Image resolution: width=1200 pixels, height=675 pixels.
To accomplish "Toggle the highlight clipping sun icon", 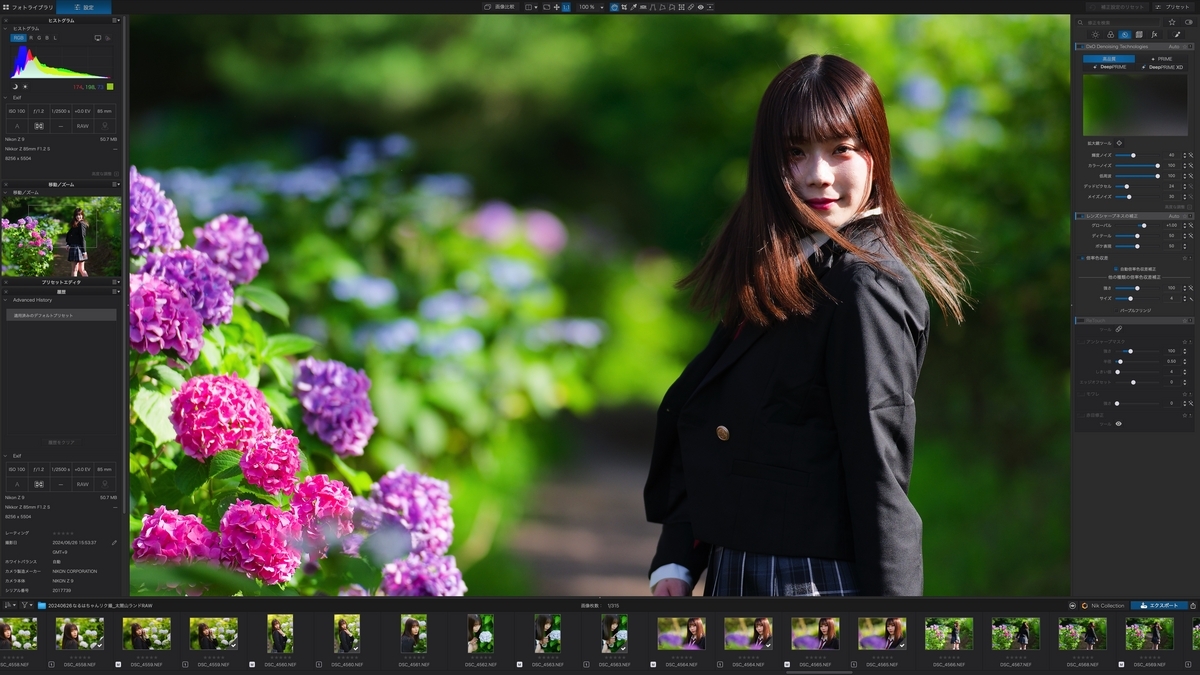I will pos(25,86).
